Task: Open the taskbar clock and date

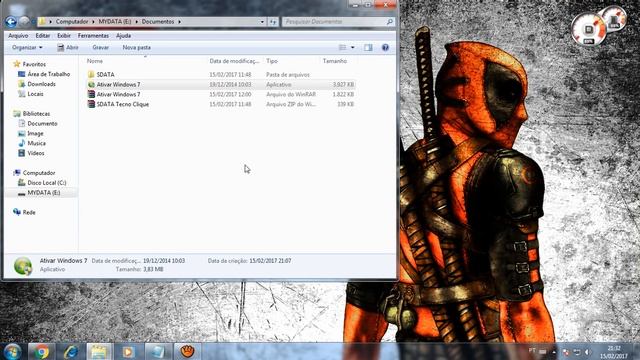Action: [613, 352]
